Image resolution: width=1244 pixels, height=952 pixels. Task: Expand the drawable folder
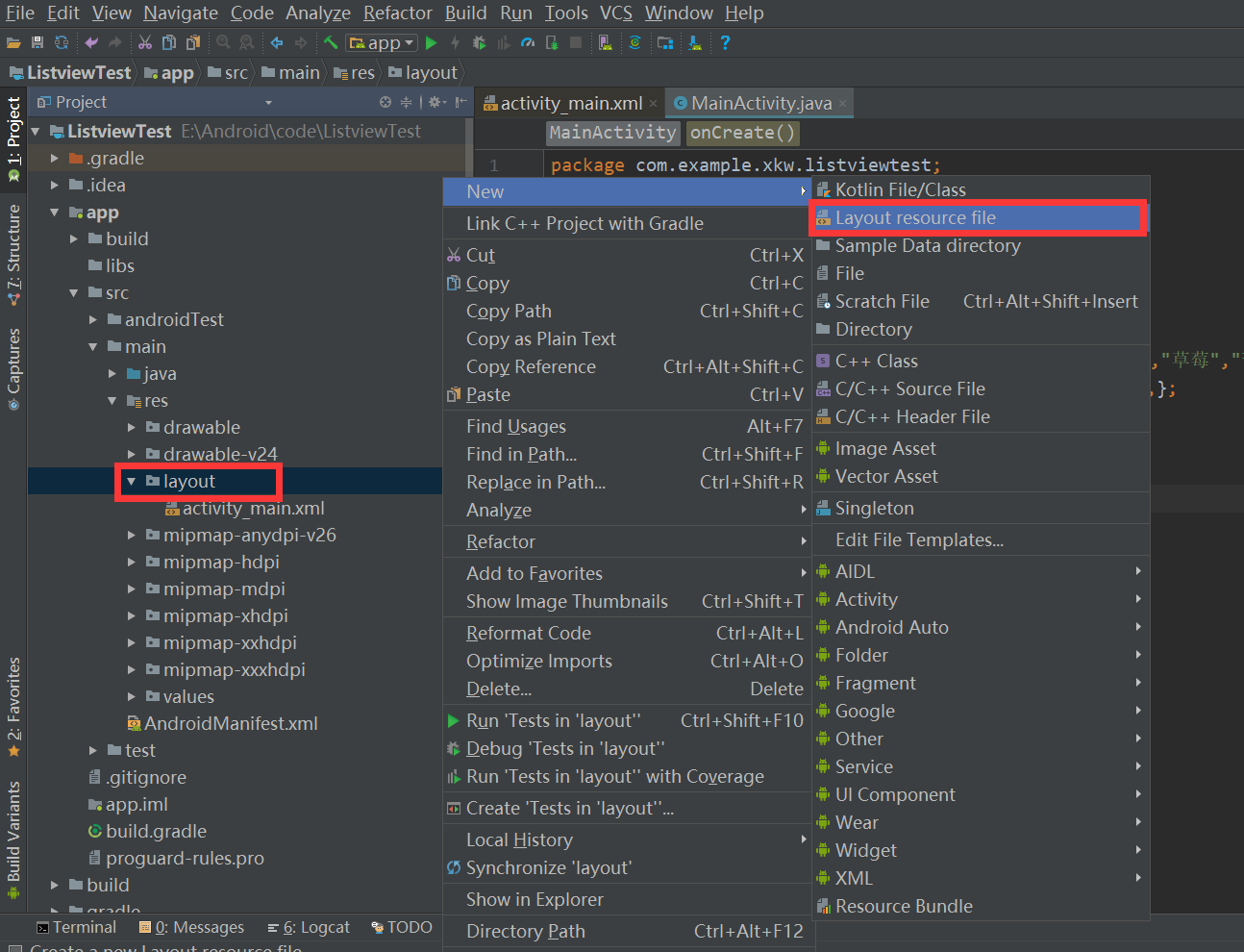click(132, 427)
